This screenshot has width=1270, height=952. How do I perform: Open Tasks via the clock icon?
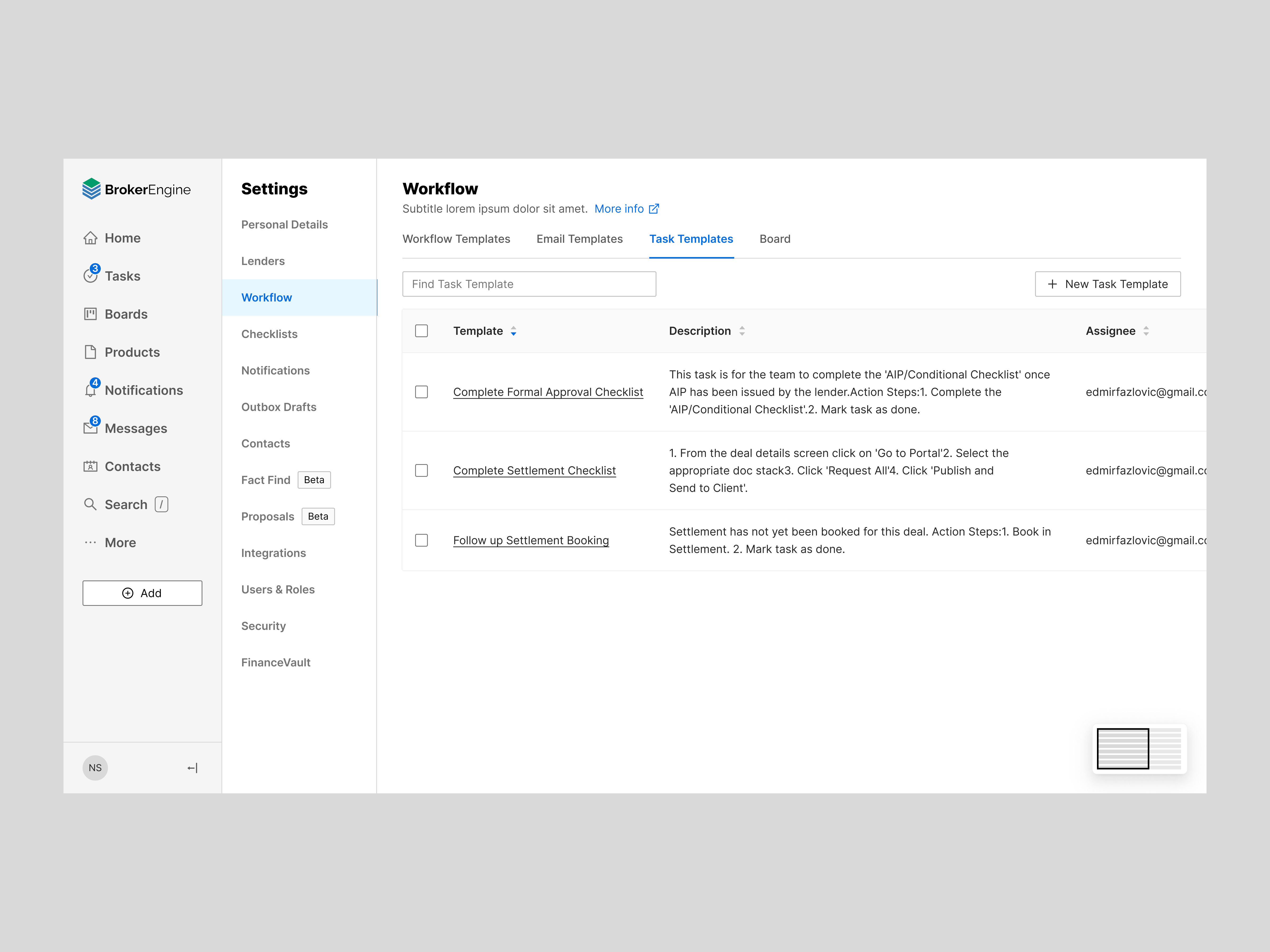coord(90,276)
